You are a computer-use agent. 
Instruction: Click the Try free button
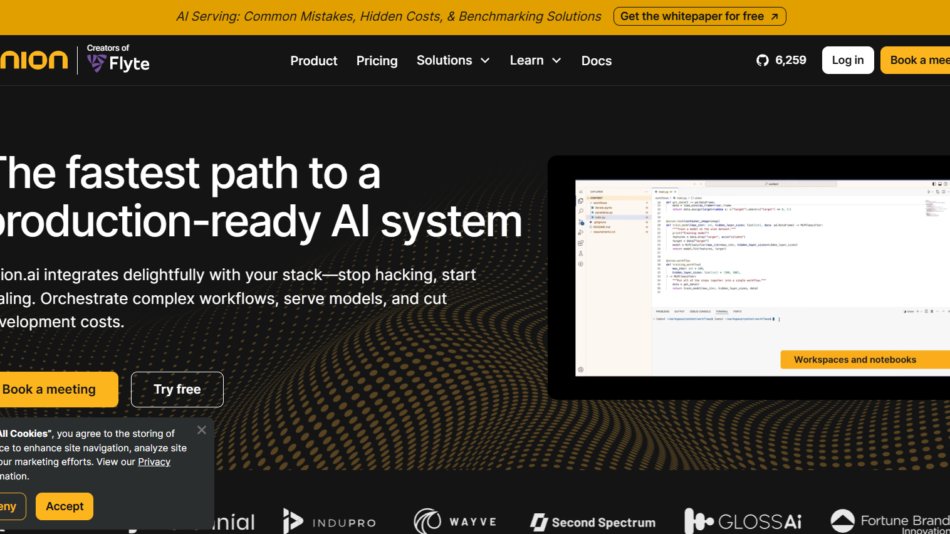(x=177, y=390)
